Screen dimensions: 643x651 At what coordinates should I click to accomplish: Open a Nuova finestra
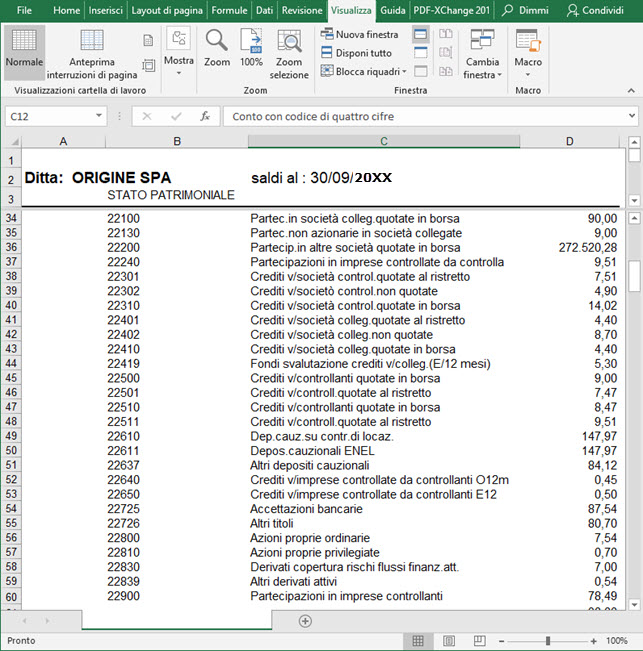[x=359, y=34]
